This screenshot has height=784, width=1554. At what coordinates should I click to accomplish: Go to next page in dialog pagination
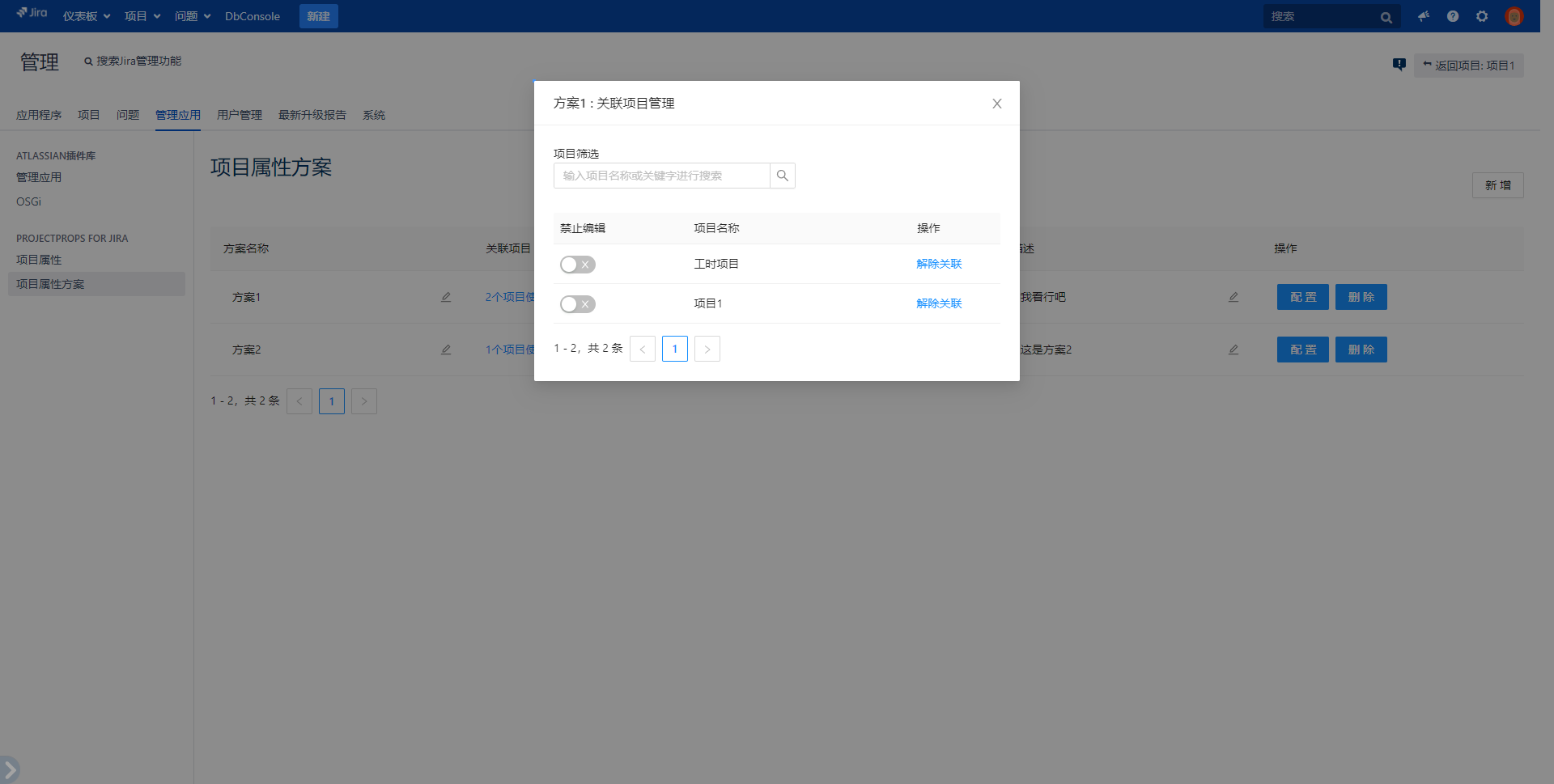pos(707,349)
